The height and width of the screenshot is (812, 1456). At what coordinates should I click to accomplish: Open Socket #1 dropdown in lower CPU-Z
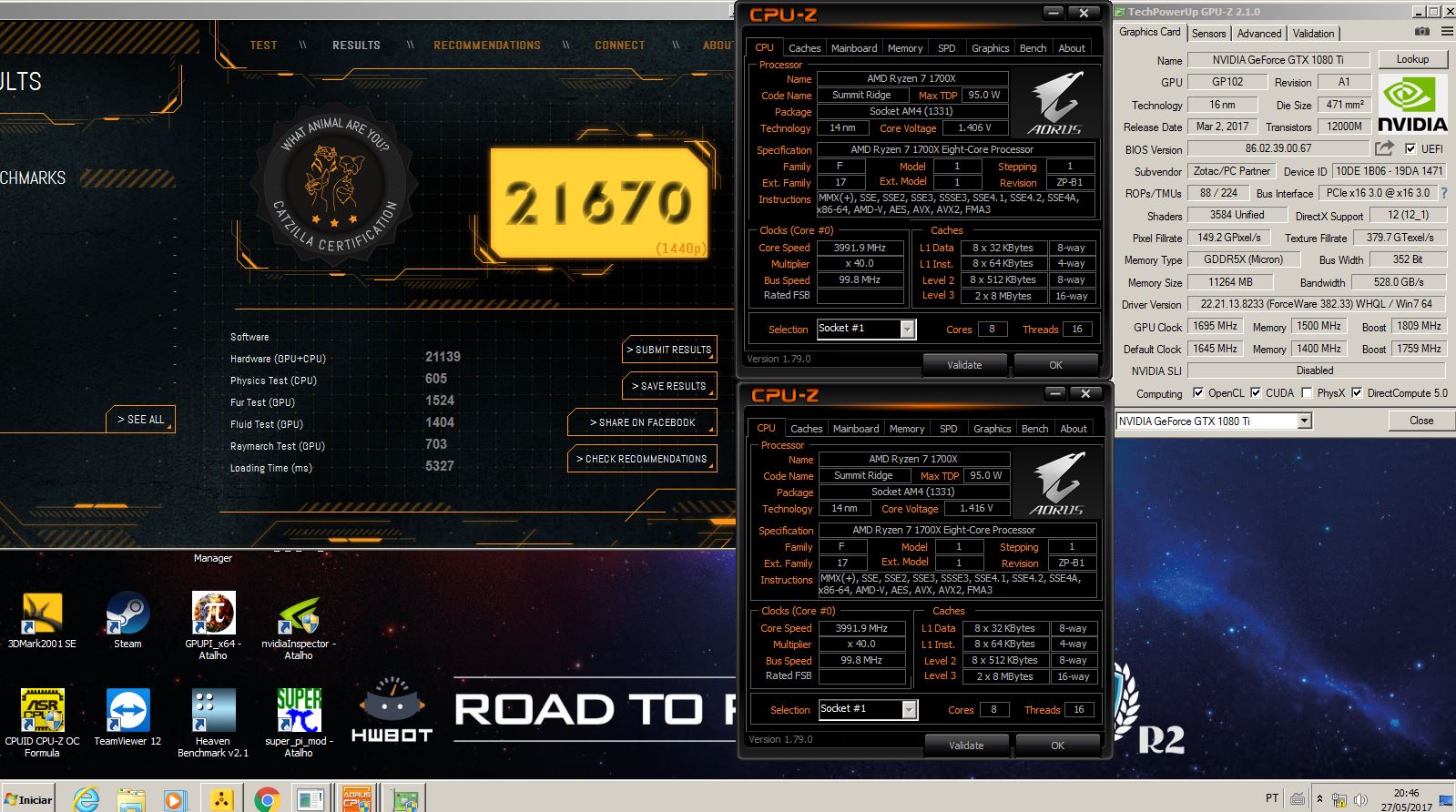point(910,710)
